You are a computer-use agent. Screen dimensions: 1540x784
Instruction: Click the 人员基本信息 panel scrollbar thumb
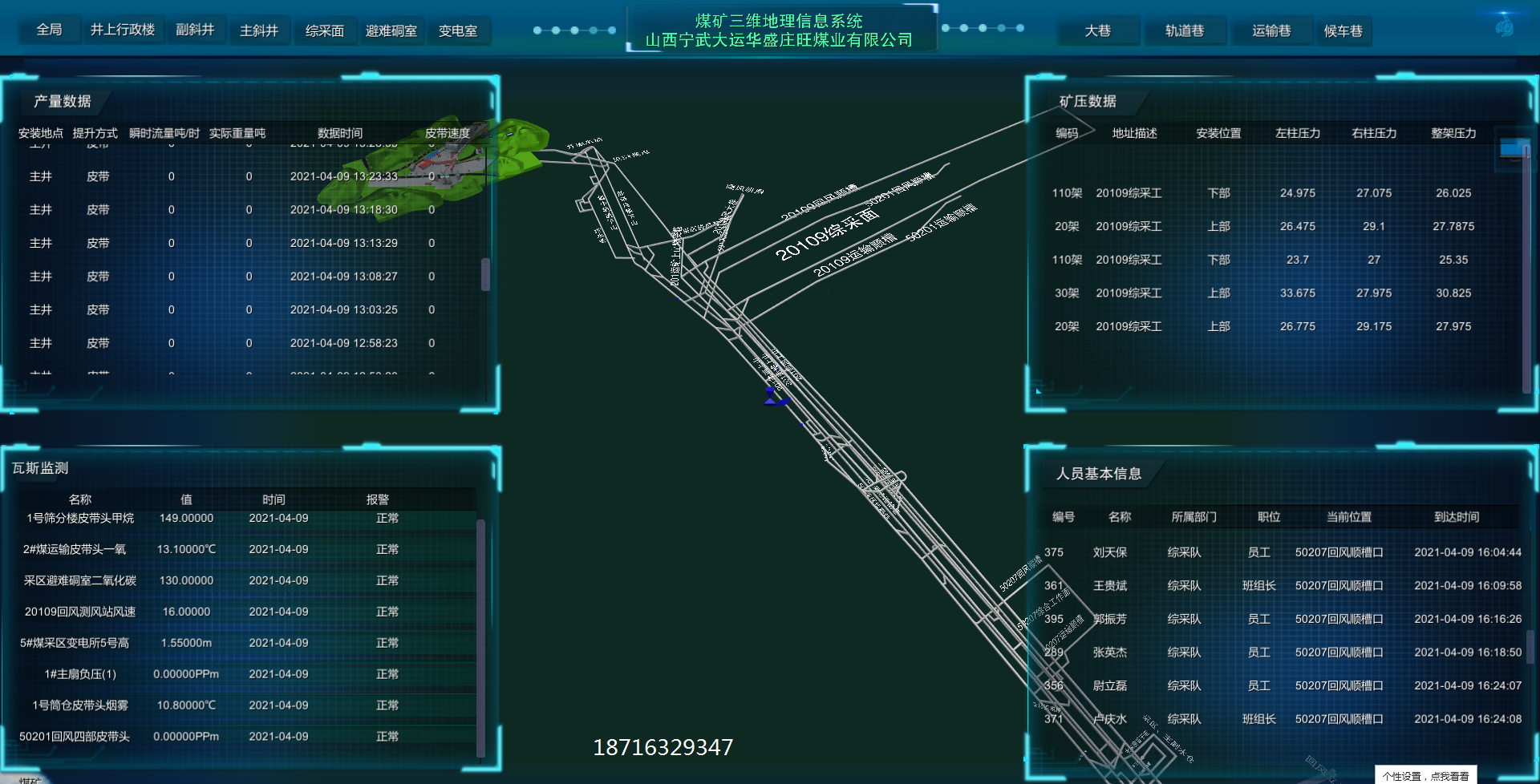(x=1530, y=646)
